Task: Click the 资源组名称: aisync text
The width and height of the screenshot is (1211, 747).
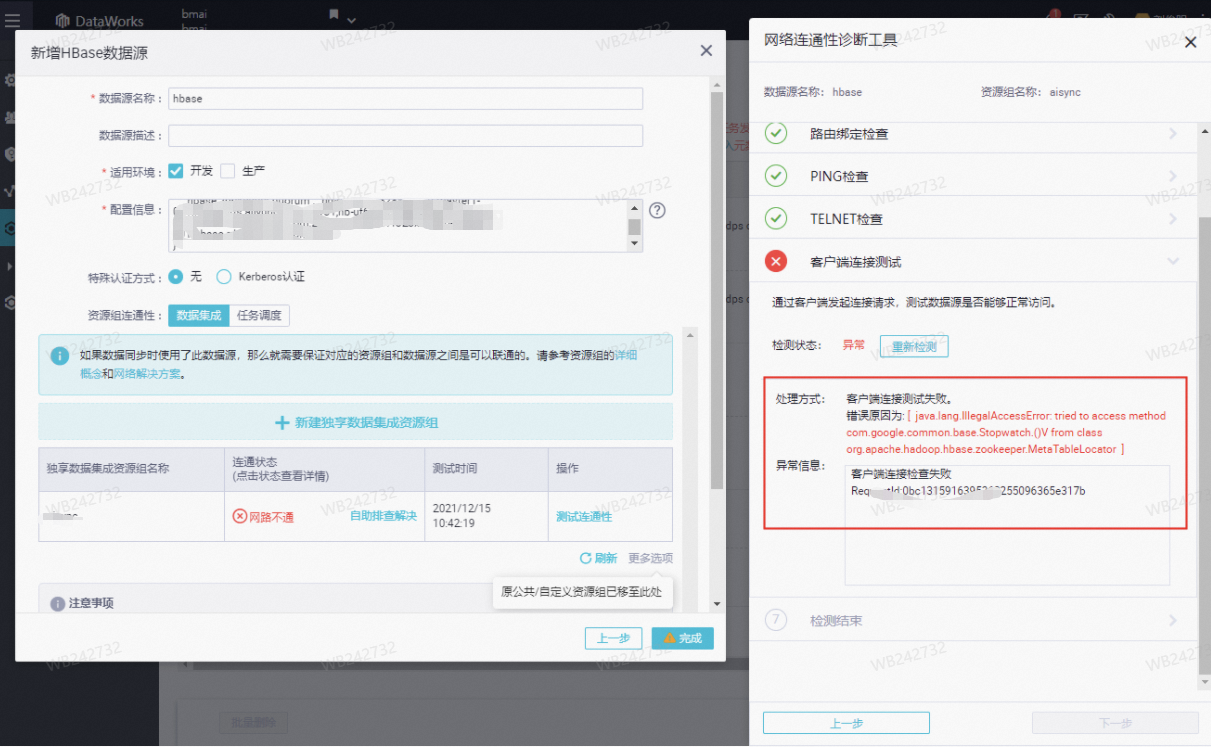Action: (1031, 92)
